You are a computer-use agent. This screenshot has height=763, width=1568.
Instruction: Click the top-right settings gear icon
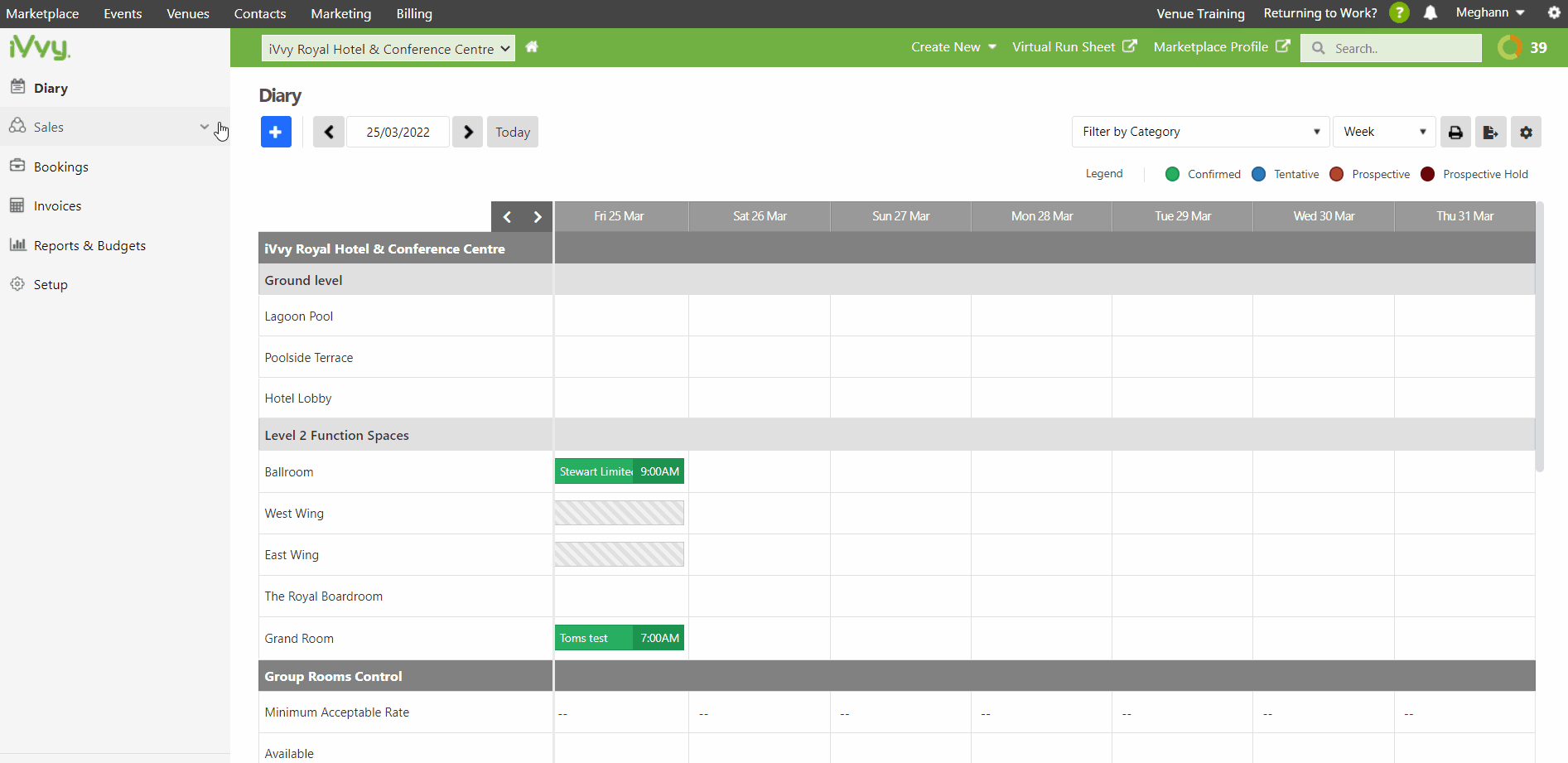click(x=1554, y=13)
